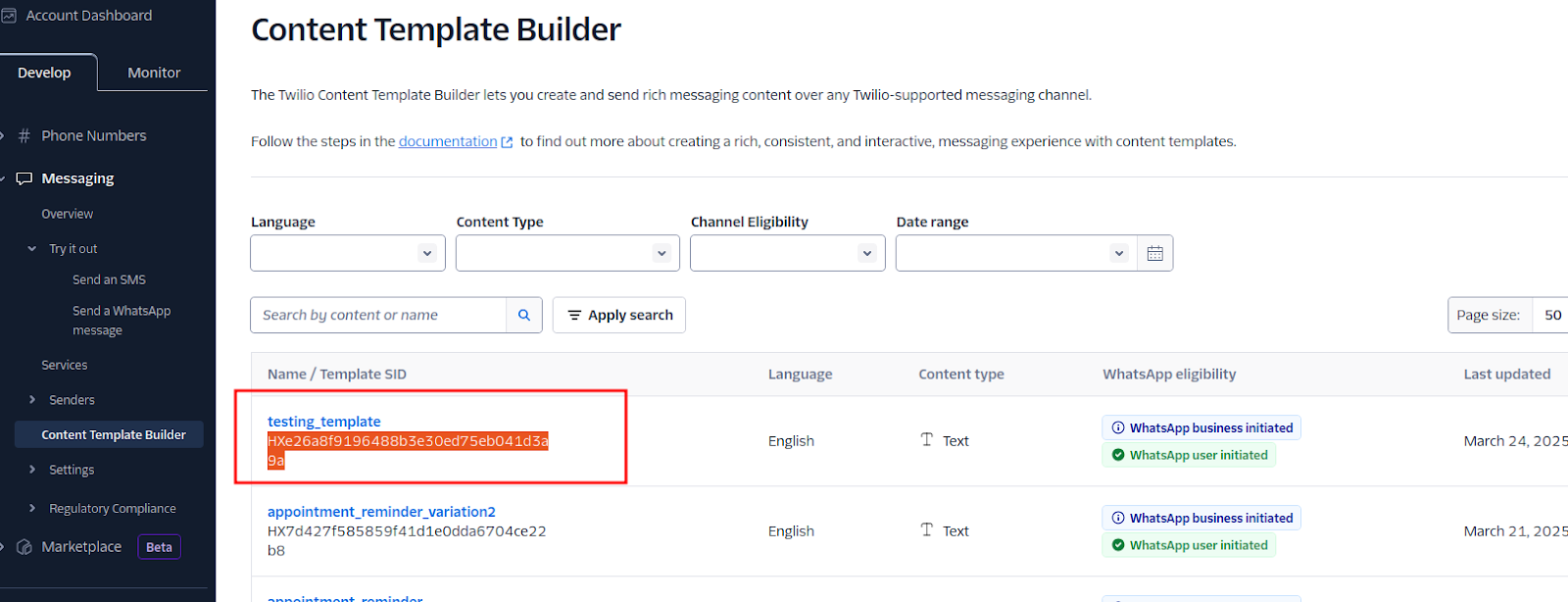Click the WhatsApp eligibility column header
The height and width of the screenshot is (602, 1568).
[1169, 375]
